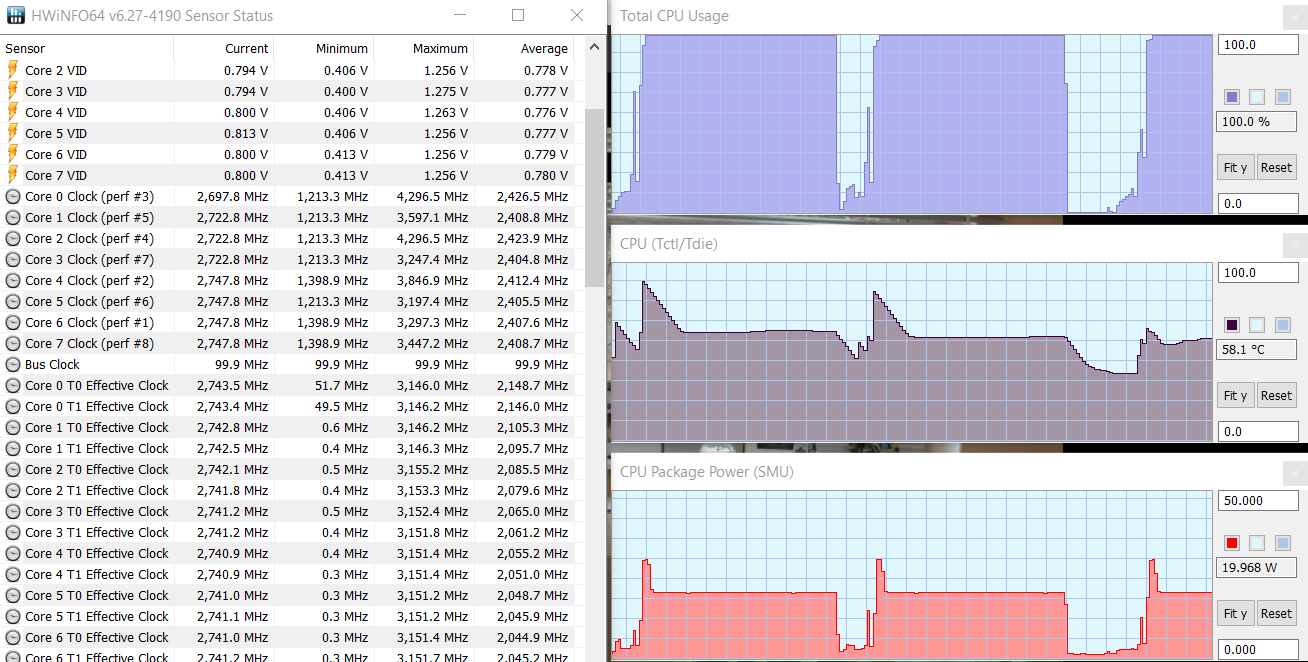Click the 100.0 % current usage readout
This screenshot has height=662, width=1308.
pos(1258,122)
